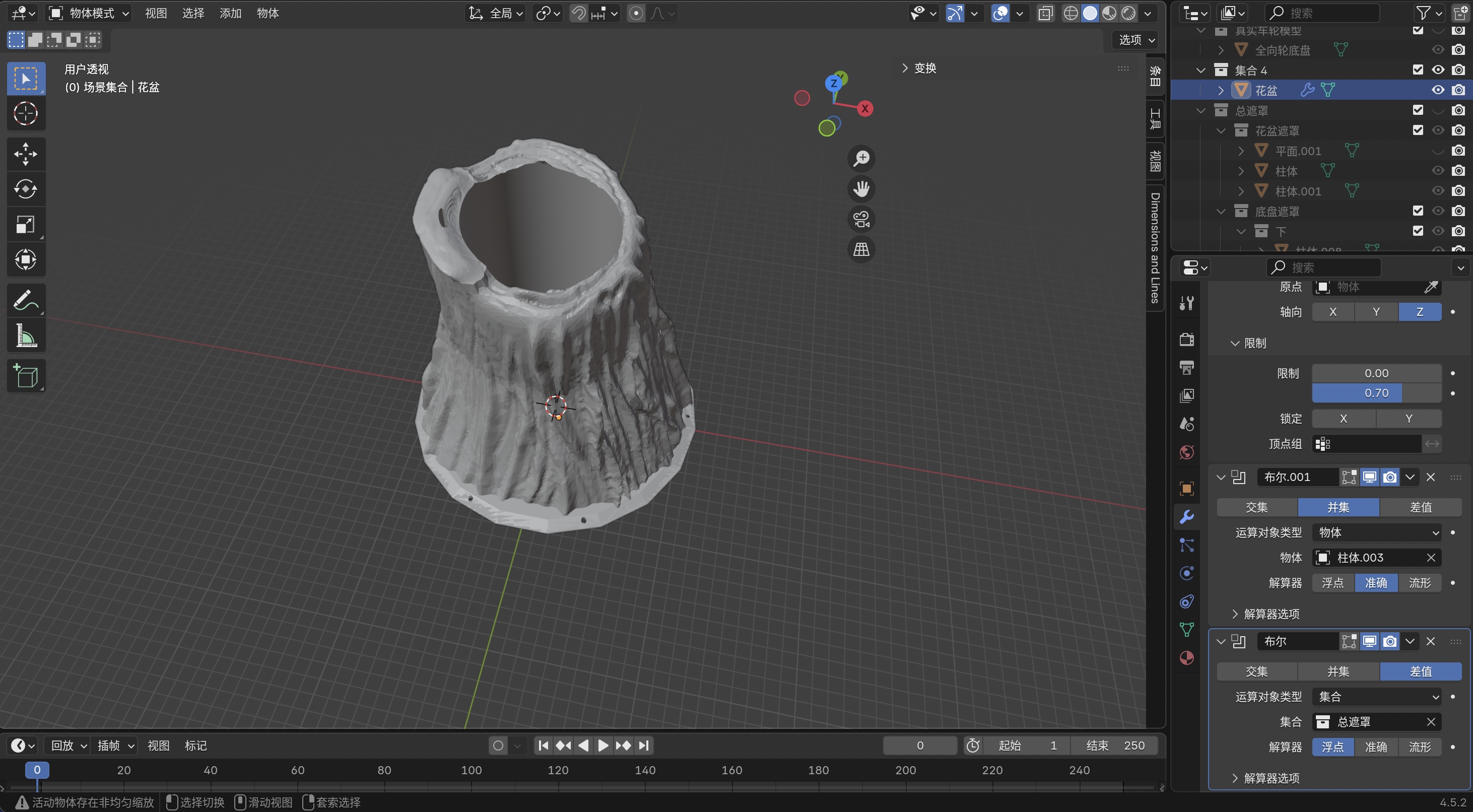Image resolution: width=1473 pixels, height=812 pixels.
Task: Select the Cursor tool in toolbar
Action: click(x=26, y=113)
